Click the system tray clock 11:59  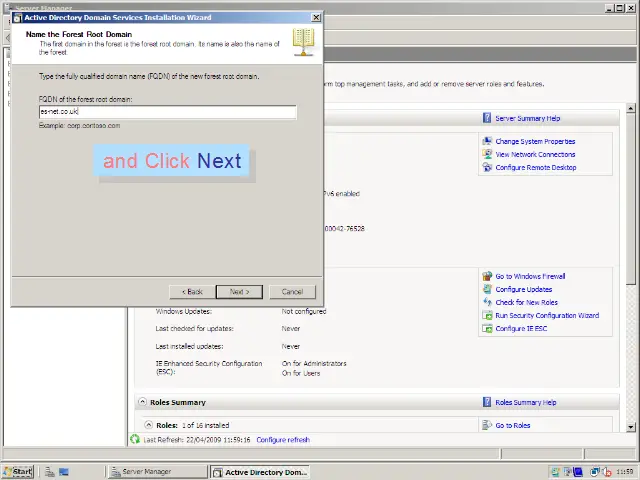click(624, 472)
